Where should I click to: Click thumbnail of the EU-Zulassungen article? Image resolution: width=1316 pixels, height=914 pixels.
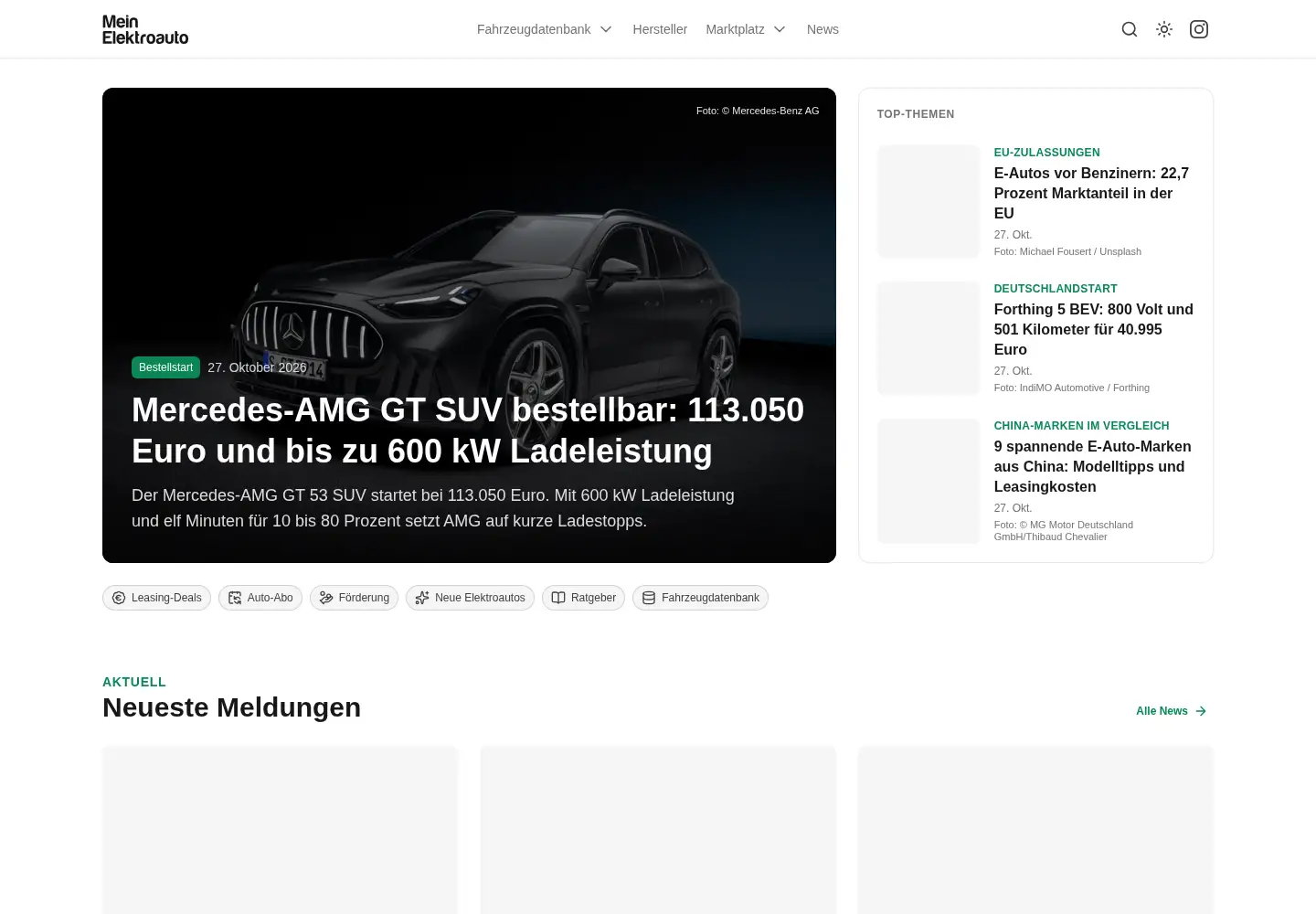[x=929, y=201]
